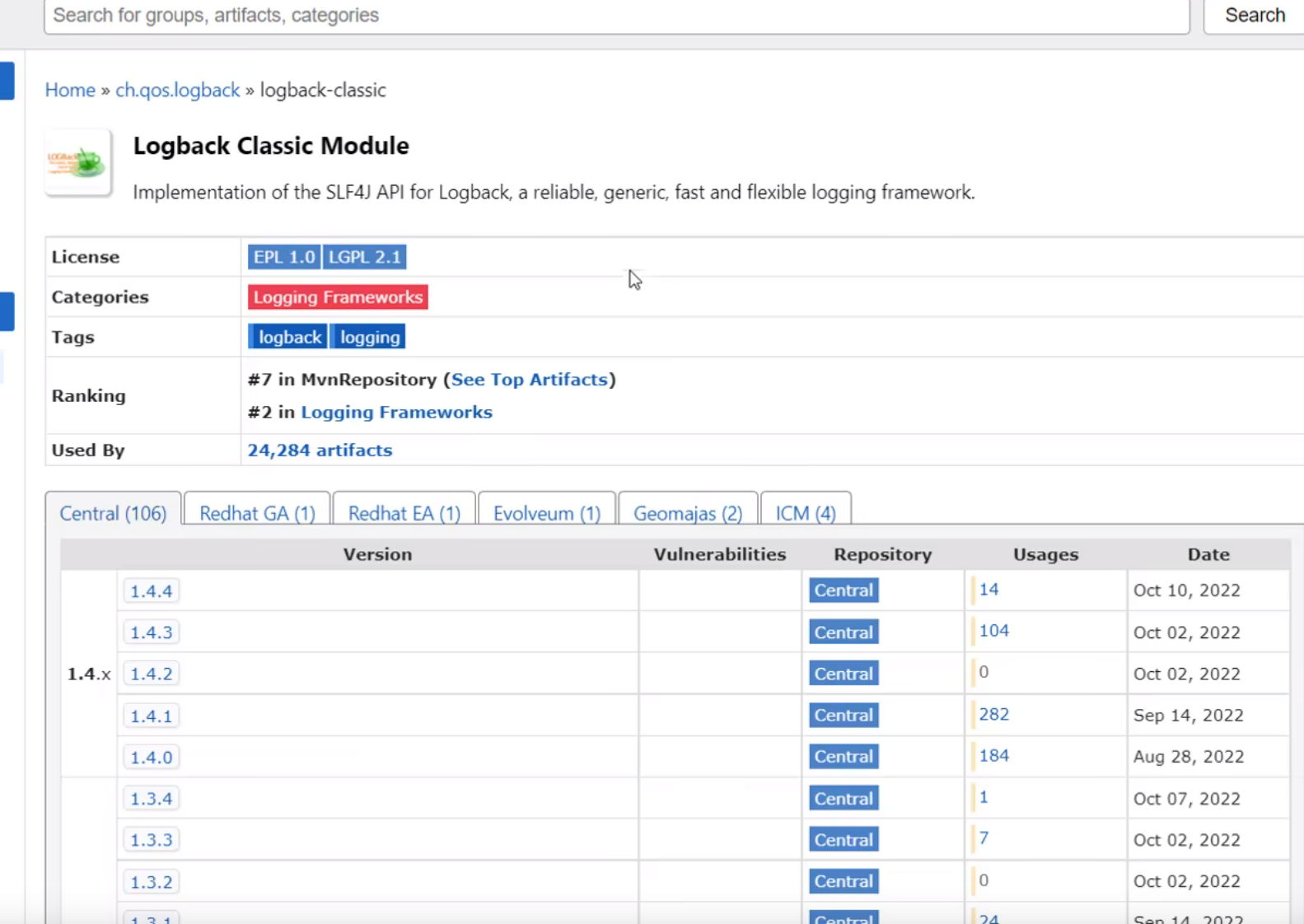The width and height of the screenshot is (1304, 924).
Task: Open the 14 usages link for 1.4.4
Action: (989, 590)
